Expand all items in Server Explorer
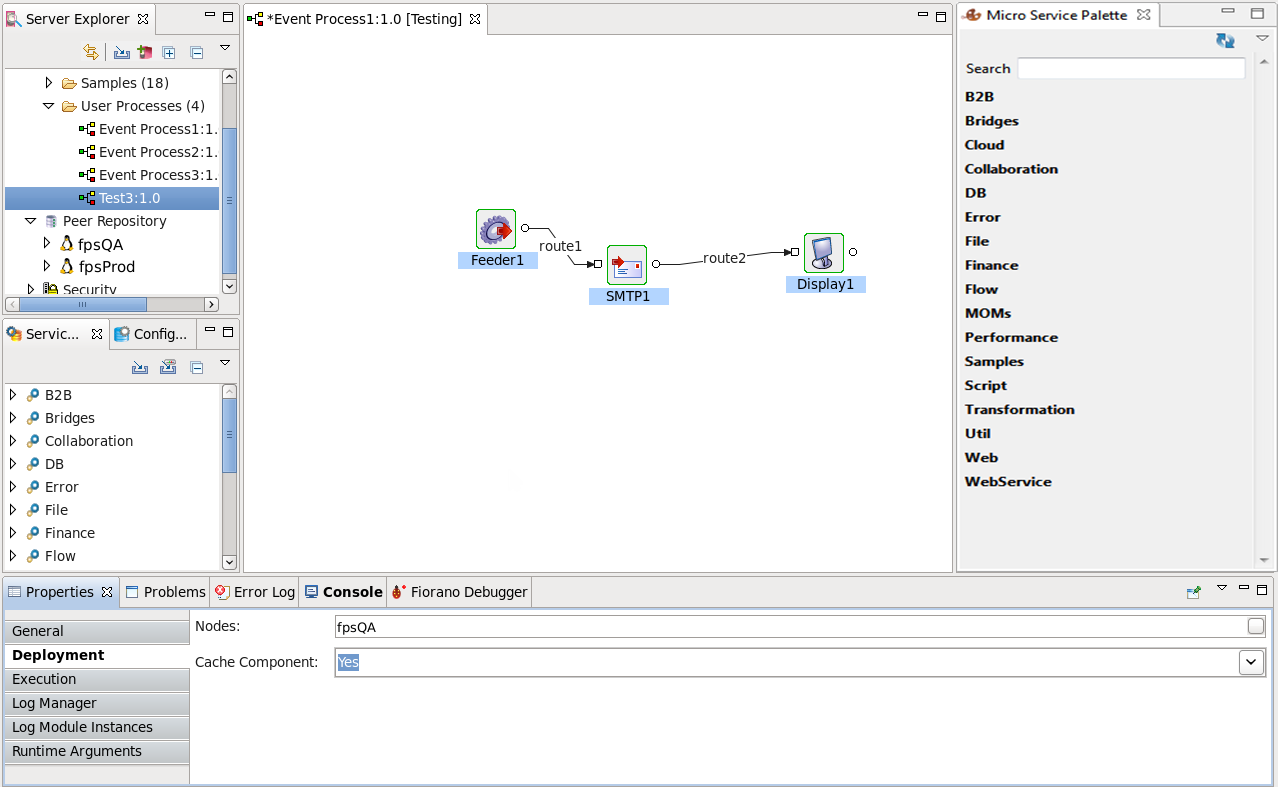 click(x=169, y=52)
